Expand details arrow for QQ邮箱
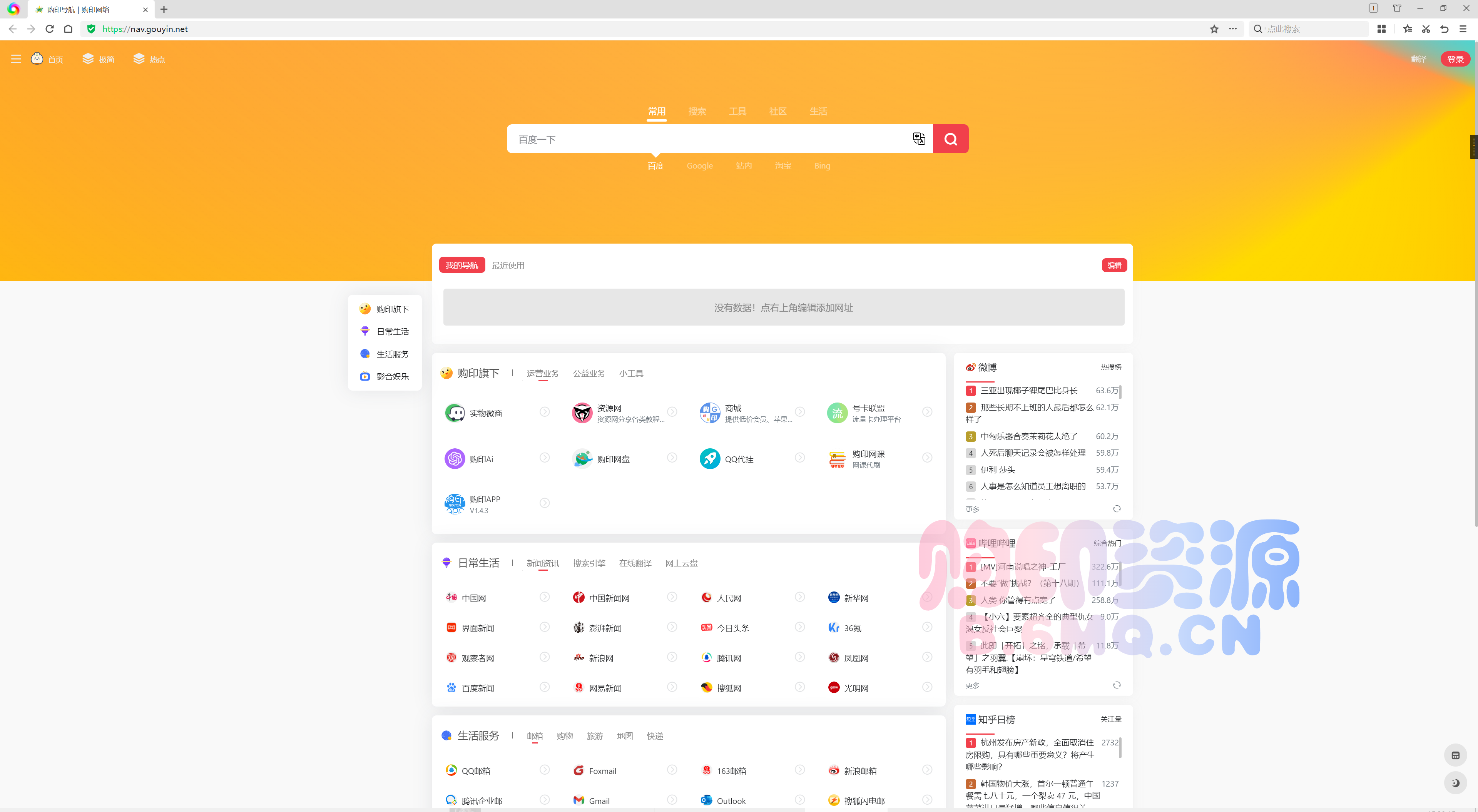Viewport: 1478px width, 812px height. 545,770
